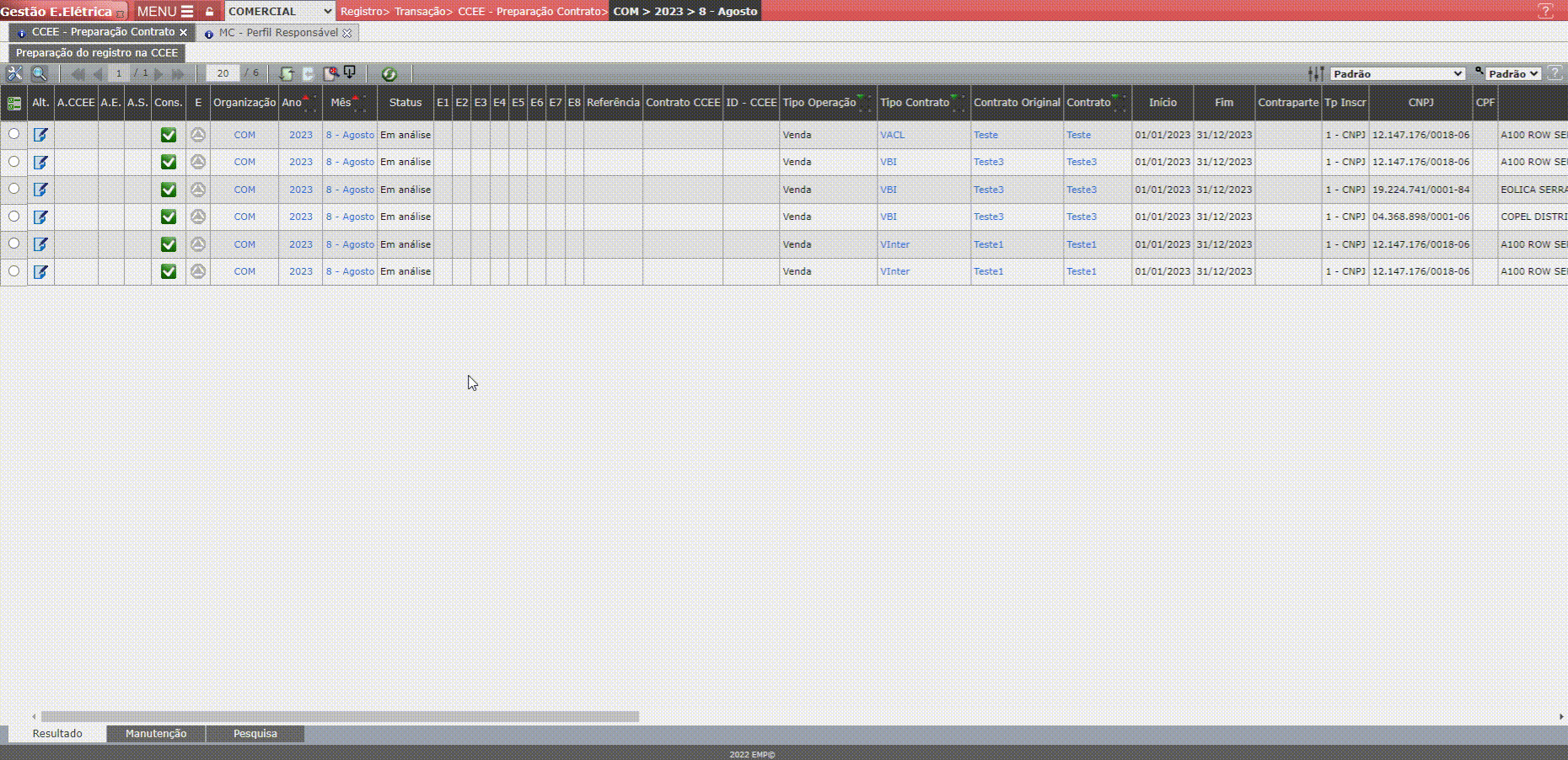Click the green circular refresh icon
The width and height of the screenshot is (1568, 760).
pos(389,74)
